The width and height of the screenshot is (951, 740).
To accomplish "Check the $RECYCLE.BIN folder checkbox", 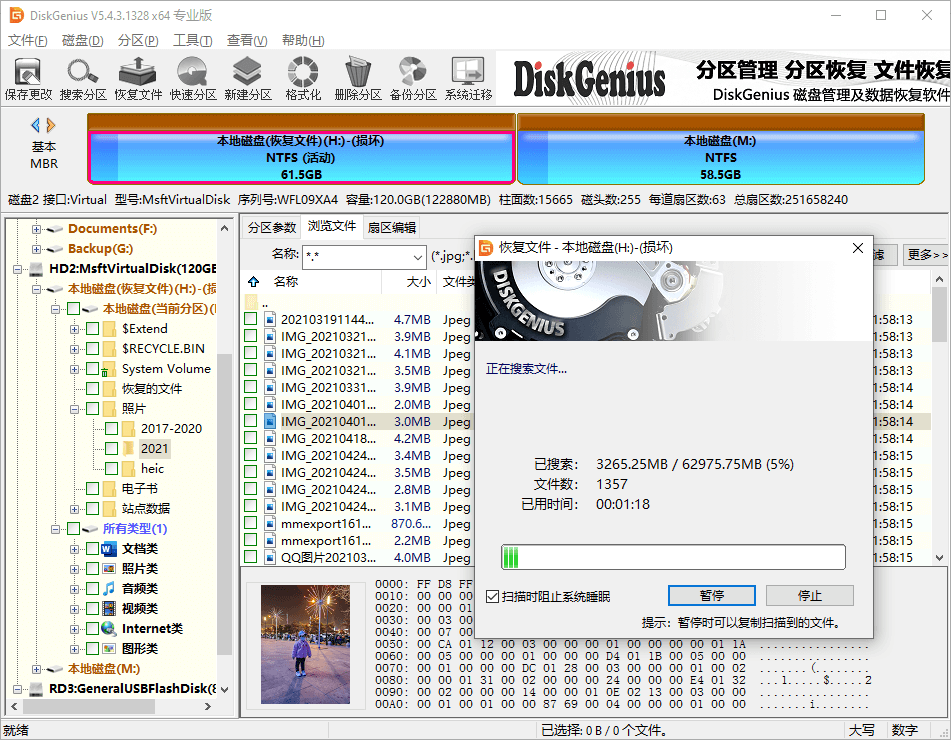I will [92, 349].
